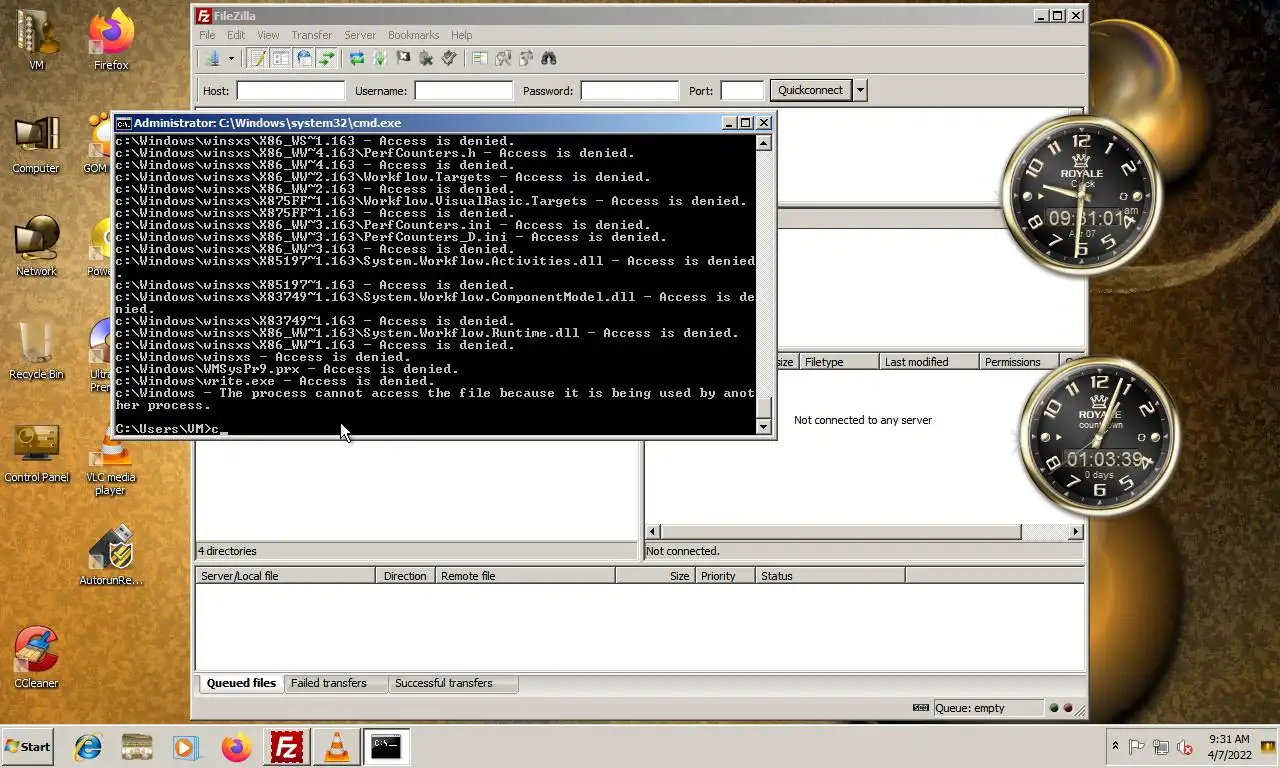The height and width of the screenshot is (768, 1280).
Task: Open the Site Manager in FileZilla
Action: (212, 58)
